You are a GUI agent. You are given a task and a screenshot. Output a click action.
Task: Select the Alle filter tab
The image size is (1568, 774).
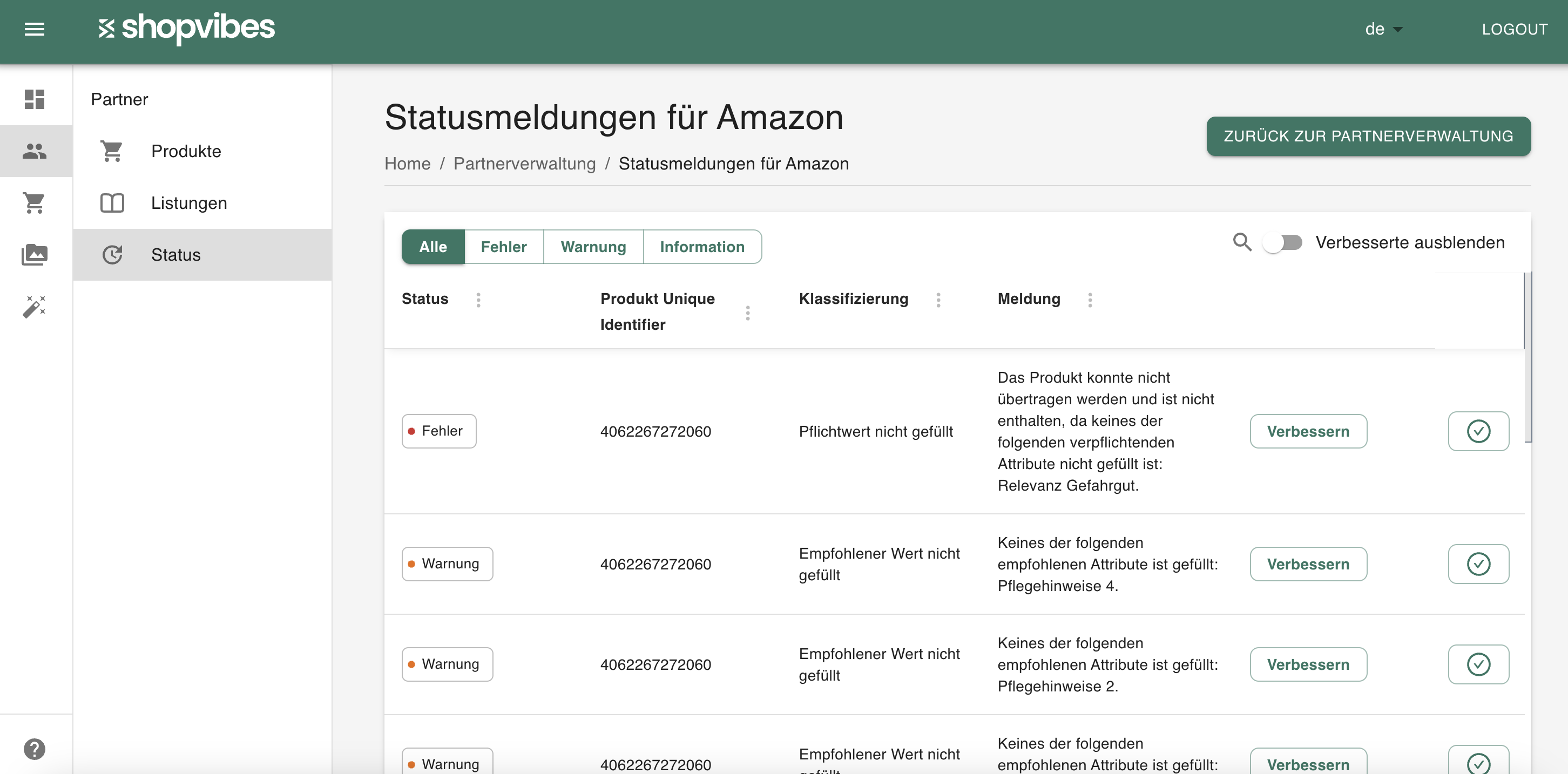pyautogui.click(x=433, y=247)
